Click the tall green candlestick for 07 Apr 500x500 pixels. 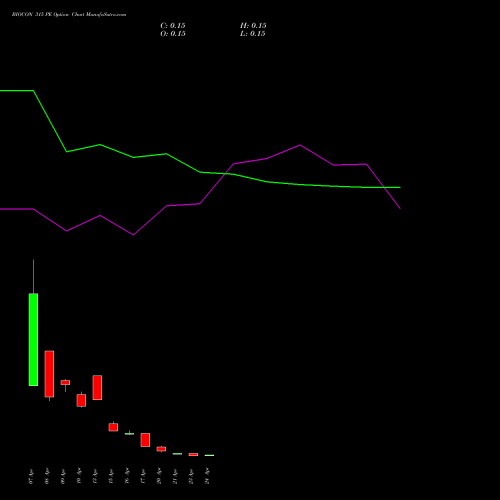(x=33, y=339)
